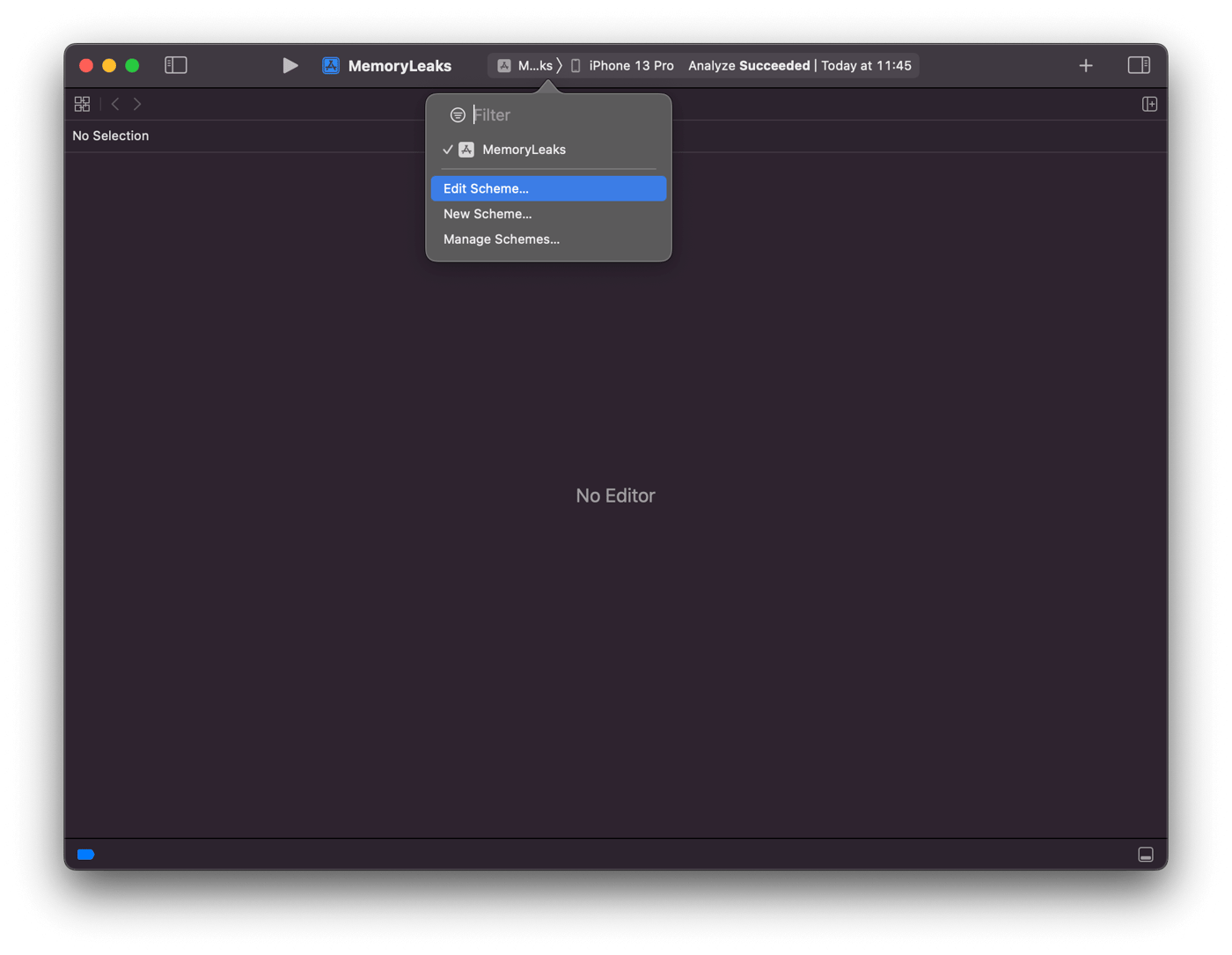Toggle the left navigator sidebar

[x=175, y=65]
